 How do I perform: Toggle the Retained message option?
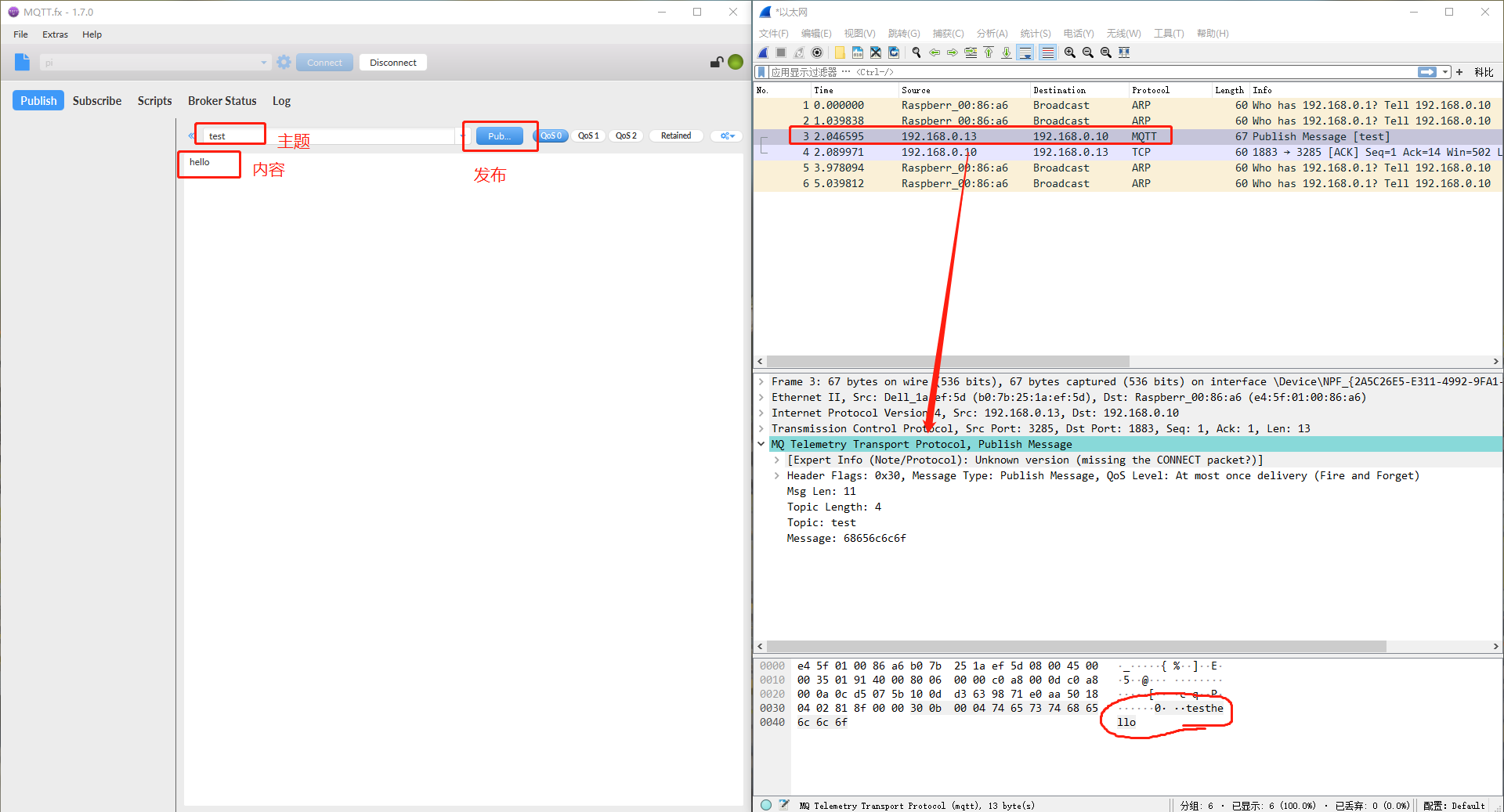(x=676, y=135)
